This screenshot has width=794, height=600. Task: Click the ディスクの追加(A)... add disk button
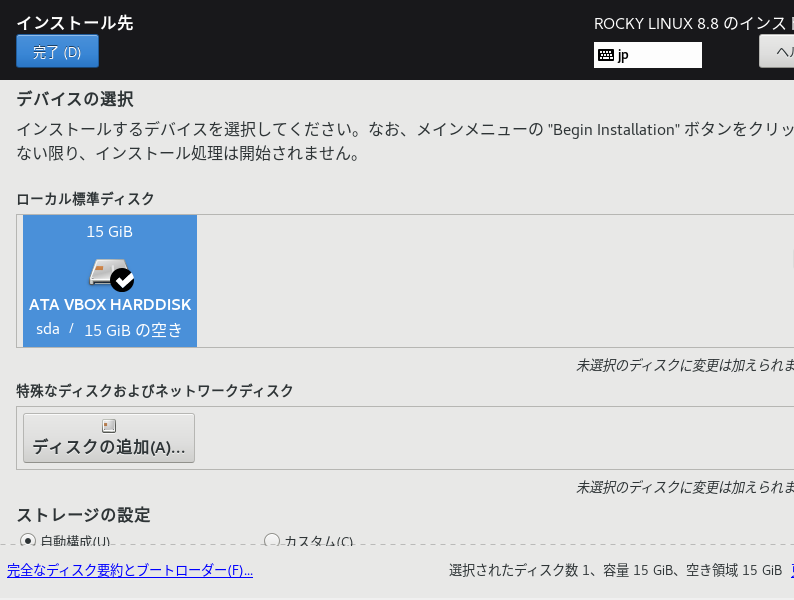[109, 438]
